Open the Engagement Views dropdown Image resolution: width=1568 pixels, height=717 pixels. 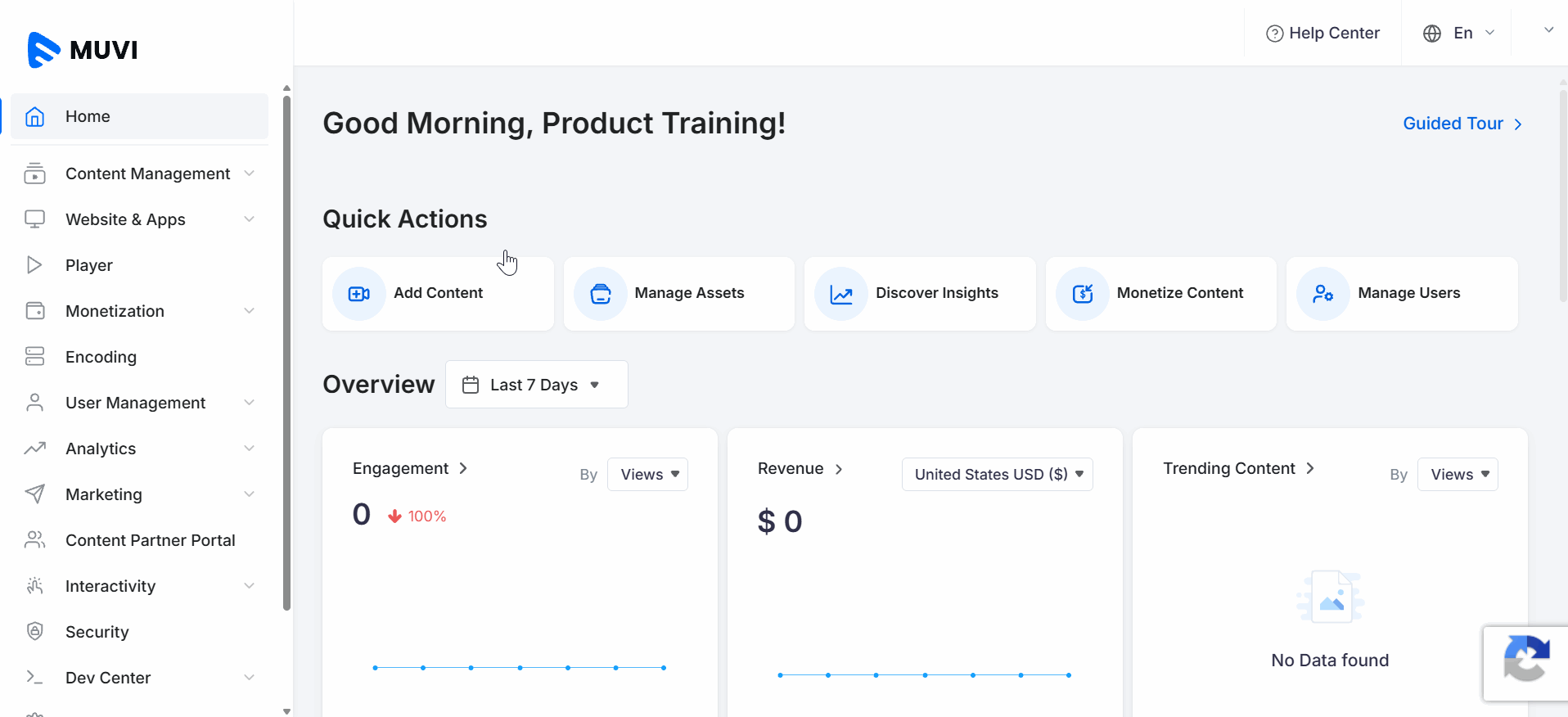[x=647, y=475]
